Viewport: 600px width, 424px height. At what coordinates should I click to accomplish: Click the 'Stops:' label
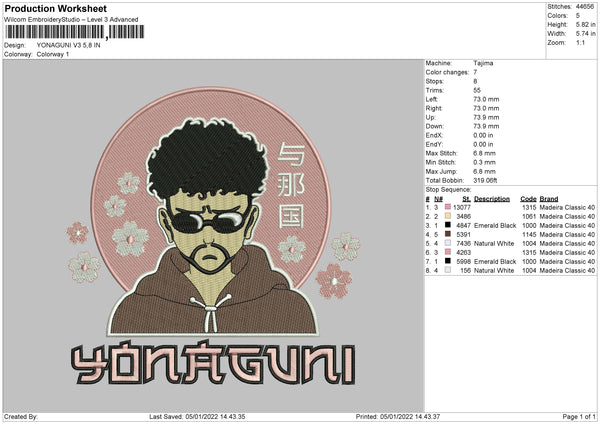435,81
